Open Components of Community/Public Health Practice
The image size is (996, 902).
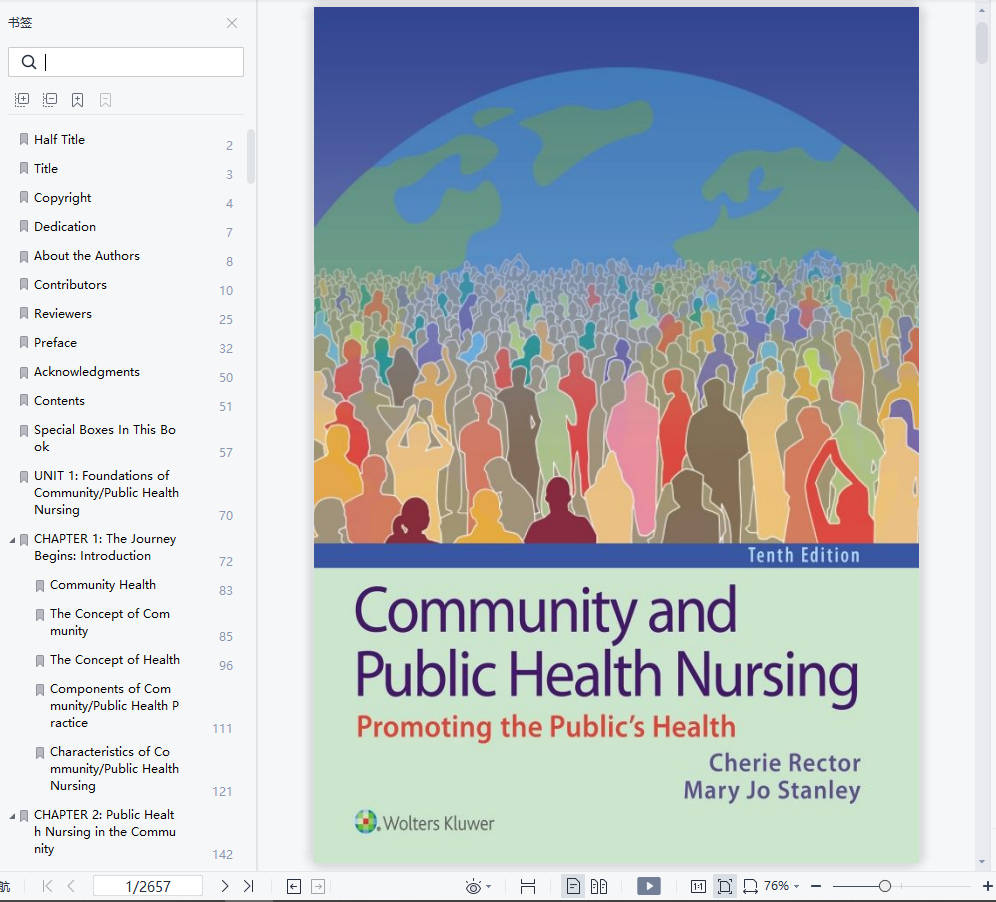[x=114, y=705]
